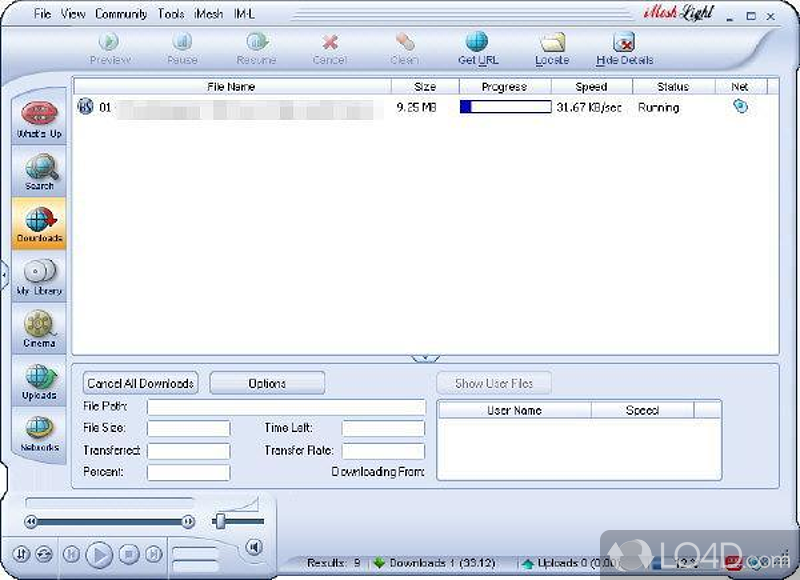Click the network icon in the download row
The width and height of the screenshot is (800, 580).
740,107
